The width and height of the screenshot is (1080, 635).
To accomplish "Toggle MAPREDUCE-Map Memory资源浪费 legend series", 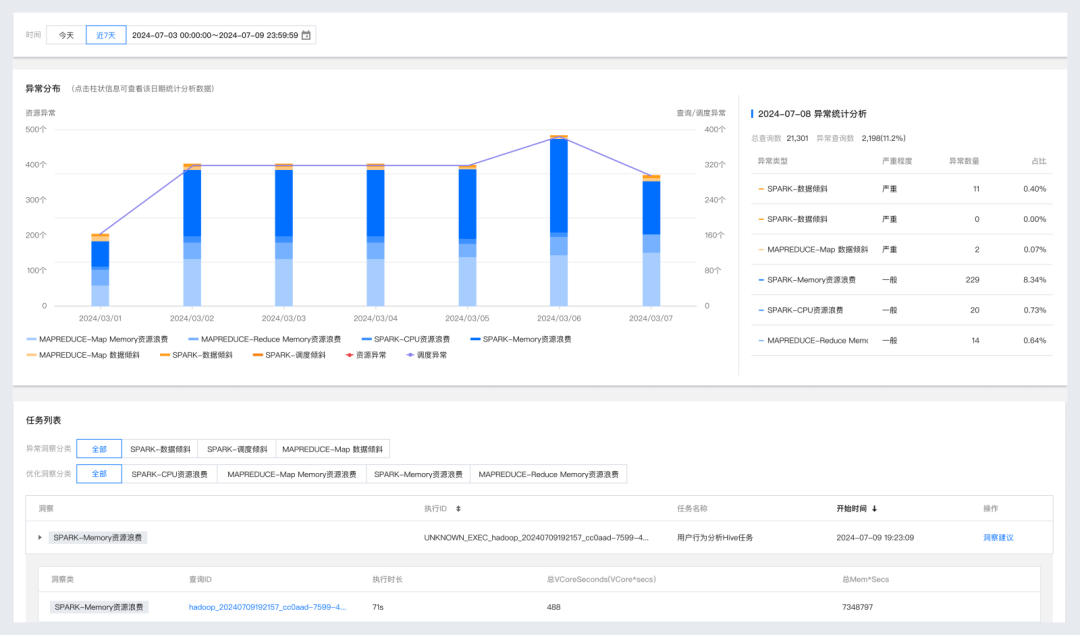I will click(x=97, y=339).
